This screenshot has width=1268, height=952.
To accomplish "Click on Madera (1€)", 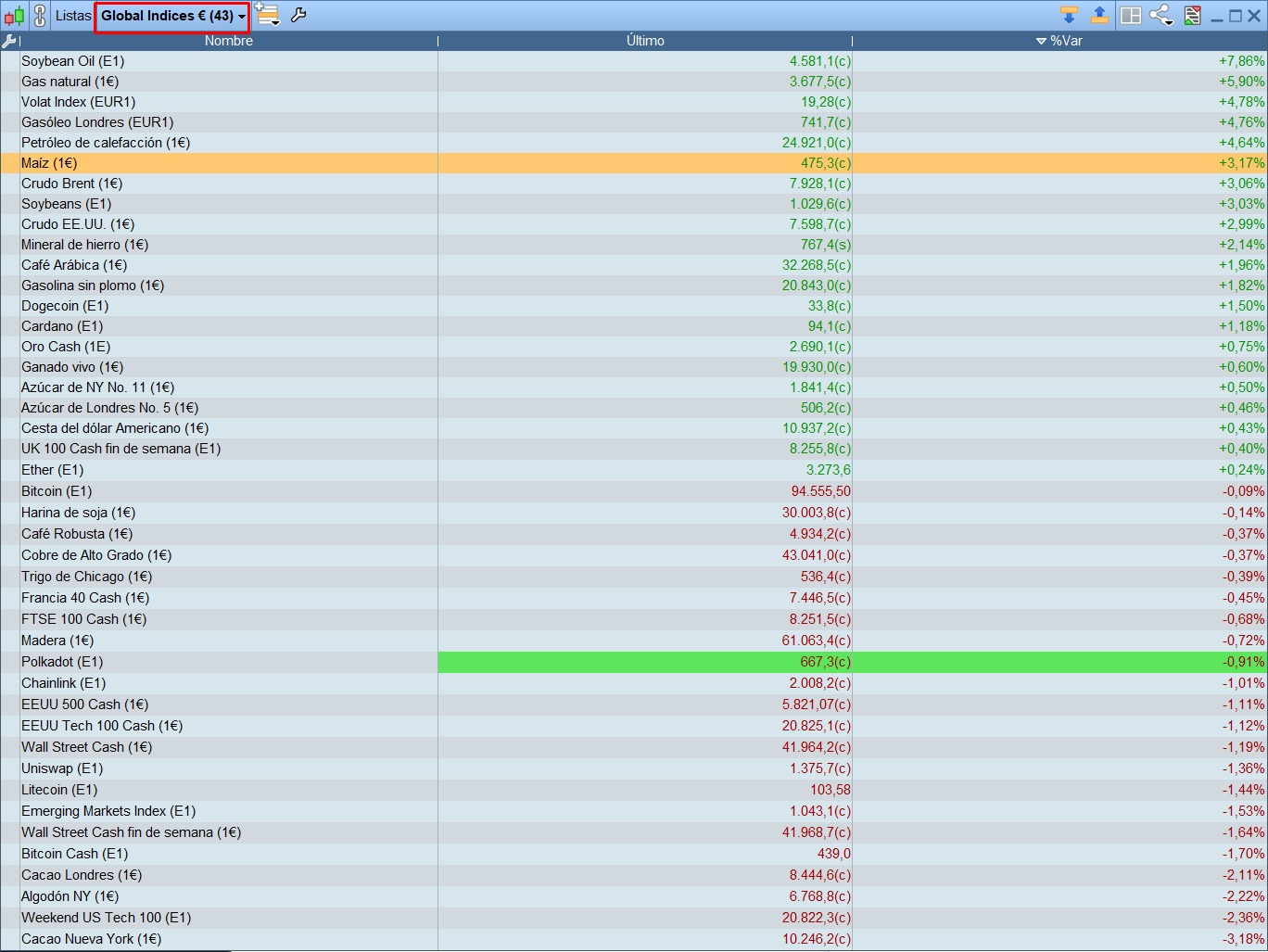I will 57,641.
